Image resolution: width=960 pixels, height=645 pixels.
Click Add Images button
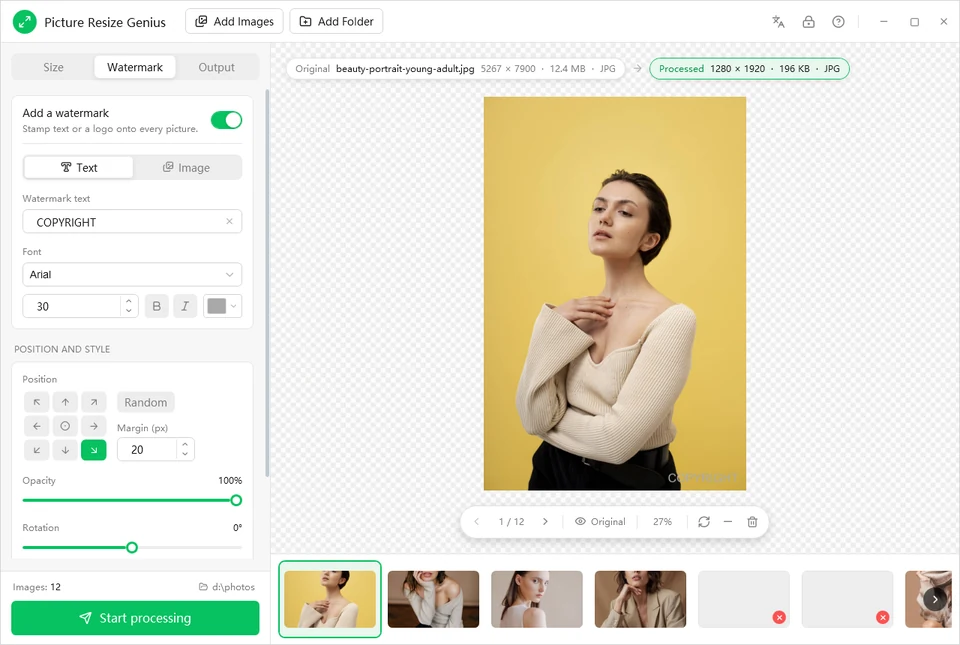tap(234, 21)
